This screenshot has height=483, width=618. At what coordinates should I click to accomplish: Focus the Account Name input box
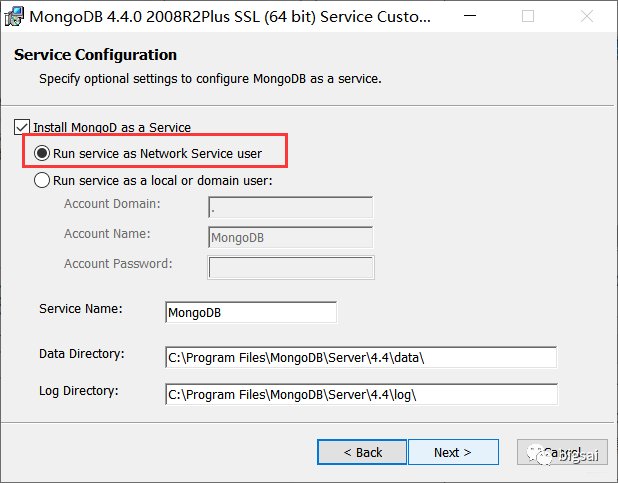(x=290, y=237)
